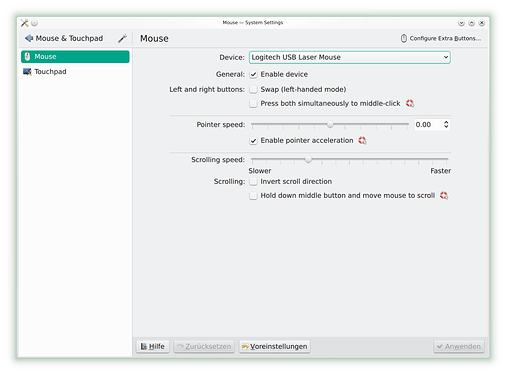This screenshot has width=506, height=375.
Task: Click the wand configure icon beside Mouse & Touchpad
Action: pyautogui.click(x=122, y=39)
